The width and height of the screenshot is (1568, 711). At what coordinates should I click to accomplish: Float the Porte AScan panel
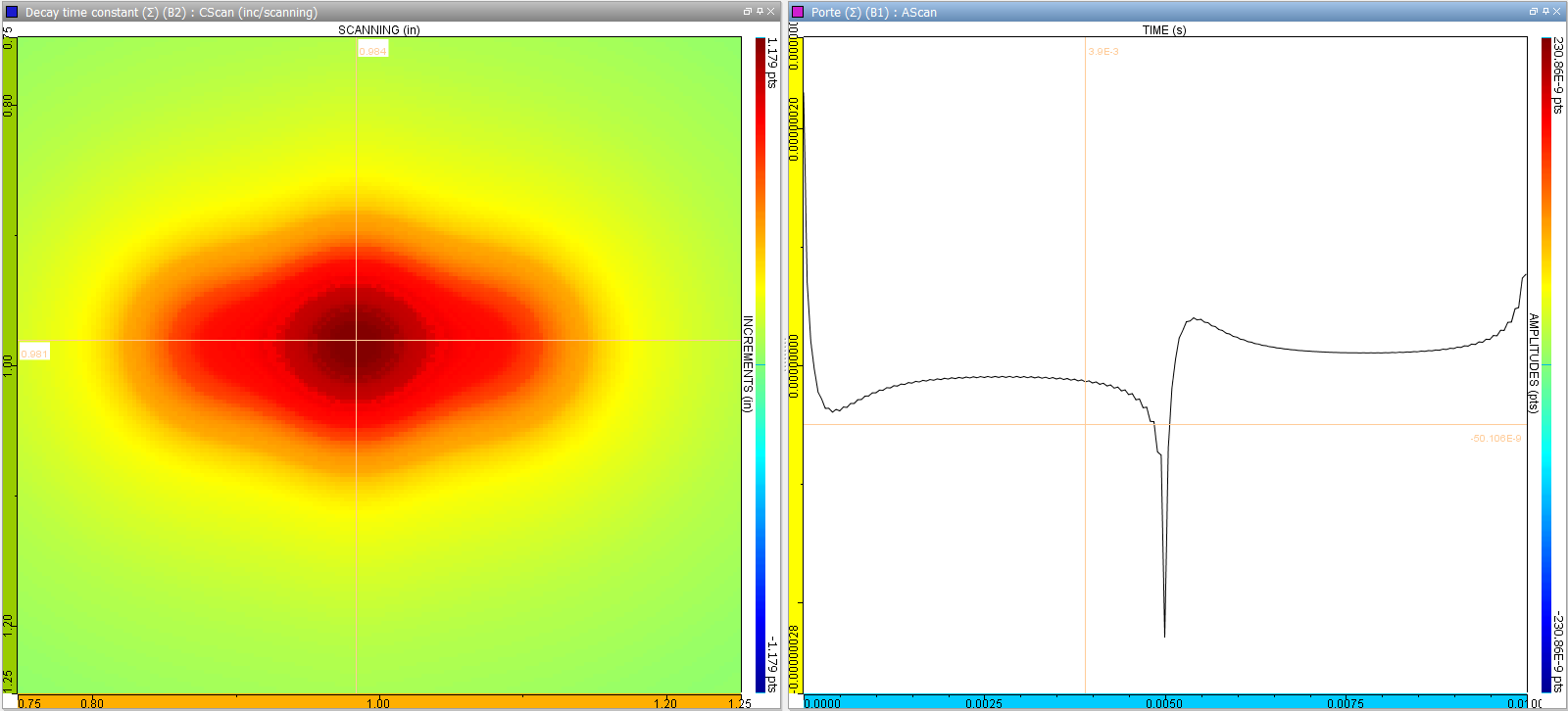click(1534, 12)
